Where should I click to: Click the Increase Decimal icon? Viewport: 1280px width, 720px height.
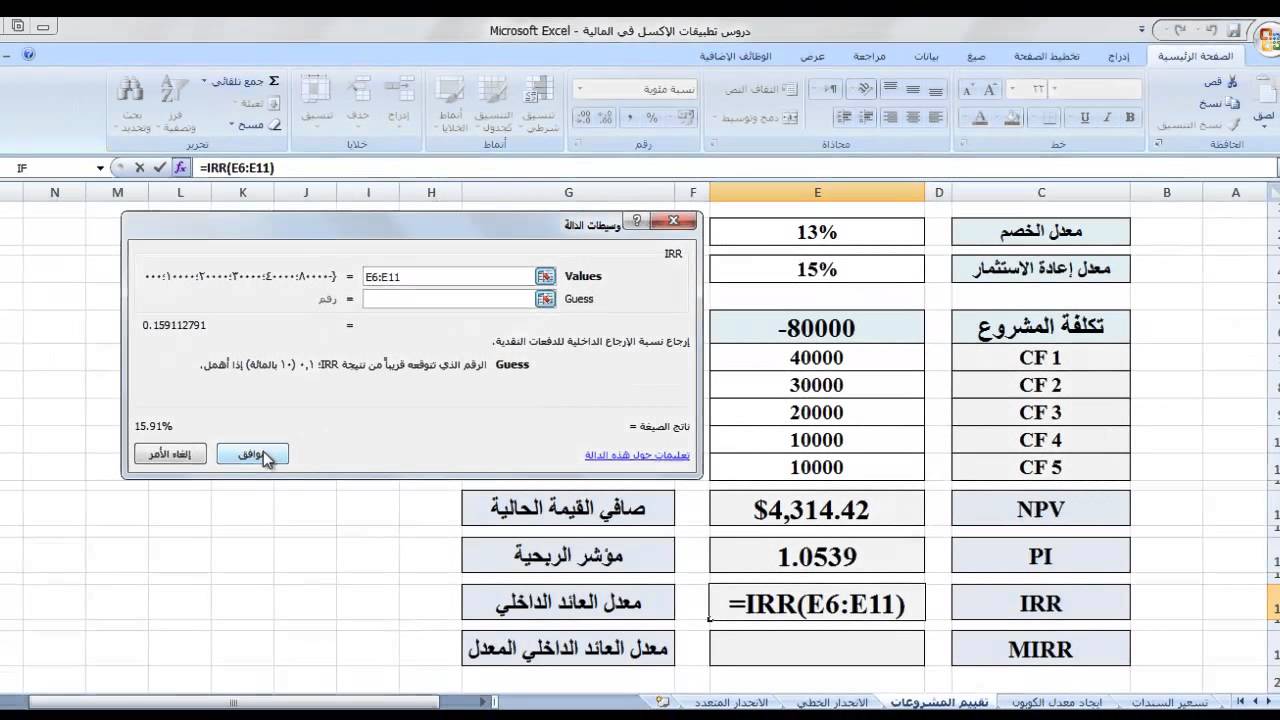click(605, 118)
